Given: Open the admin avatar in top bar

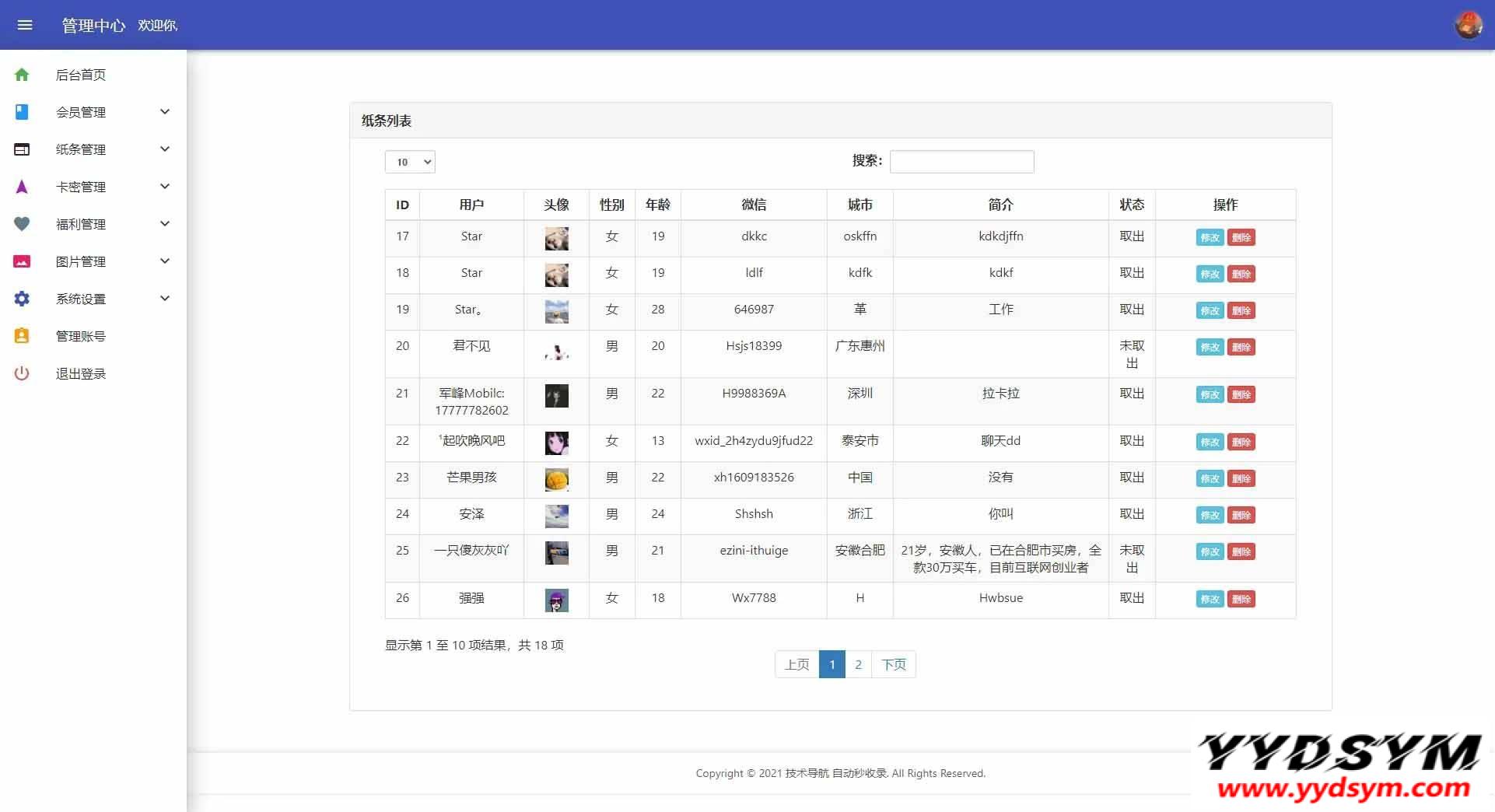Looking at the screenshot, I should click(1468, 25).
